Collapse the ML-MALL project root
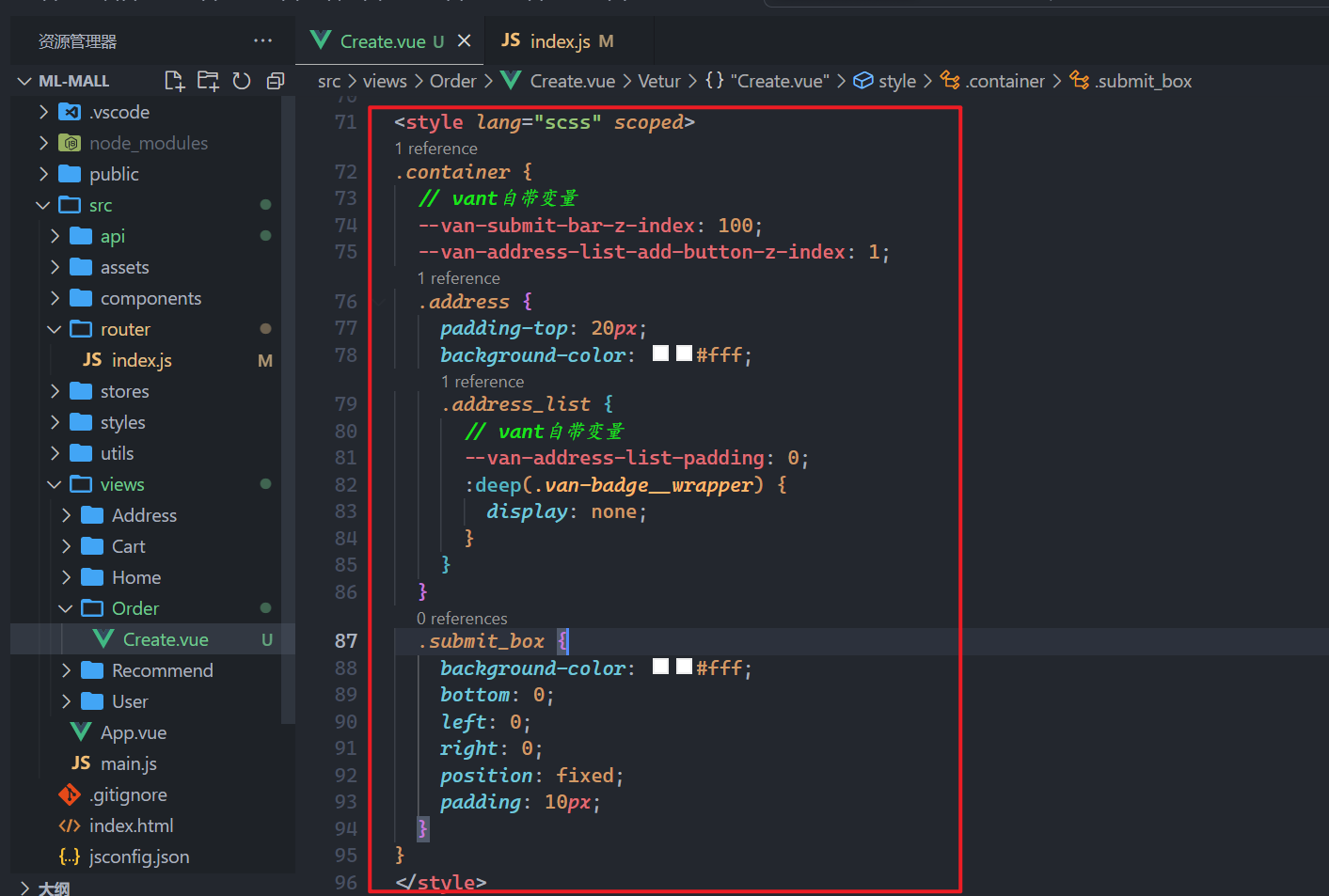The image size is (1329, 896). pyautogui.click(x=25, y=81)
